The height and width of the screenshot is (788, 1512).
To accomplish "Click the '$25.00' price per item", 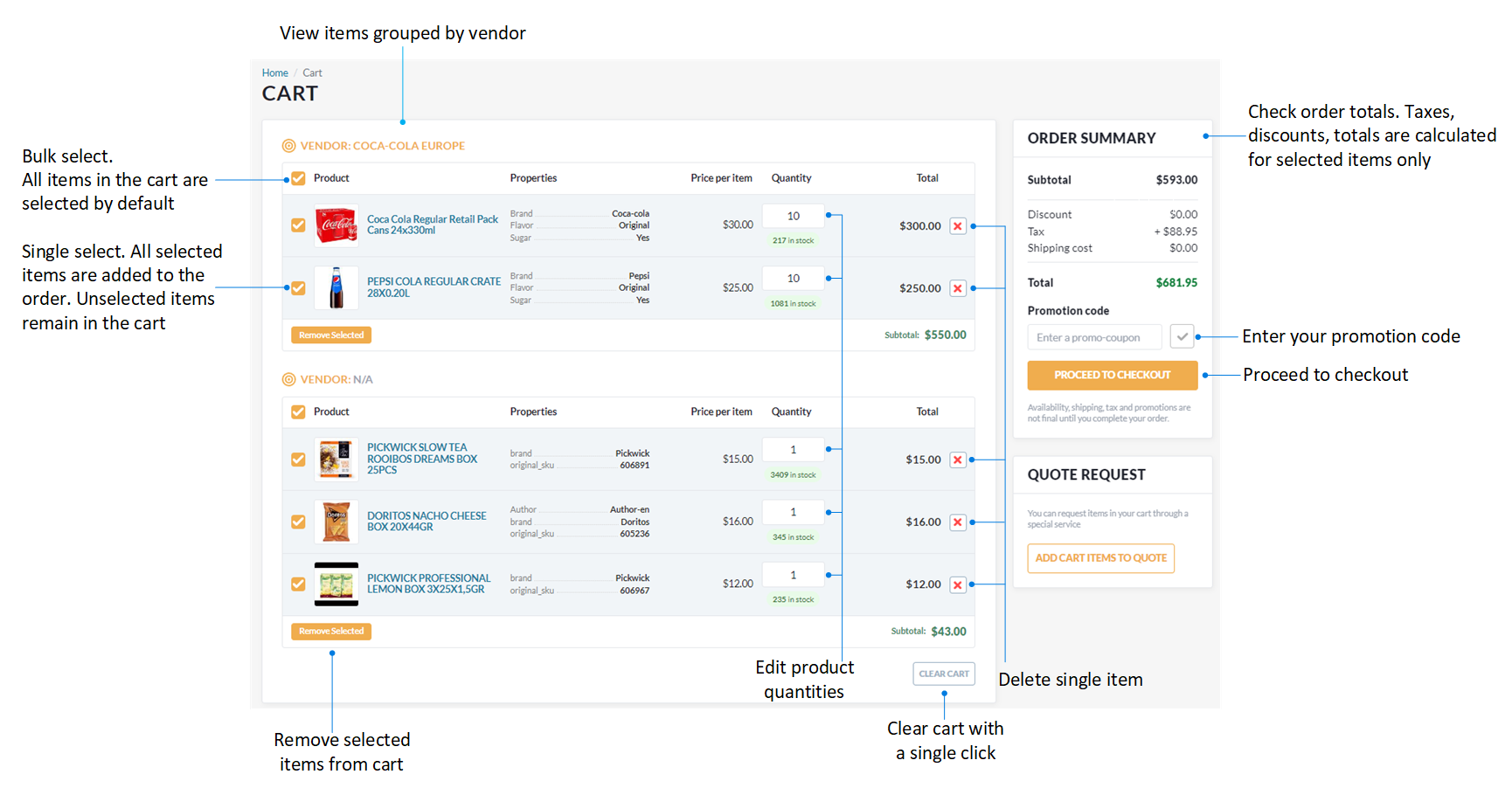I will click(738, 287).
